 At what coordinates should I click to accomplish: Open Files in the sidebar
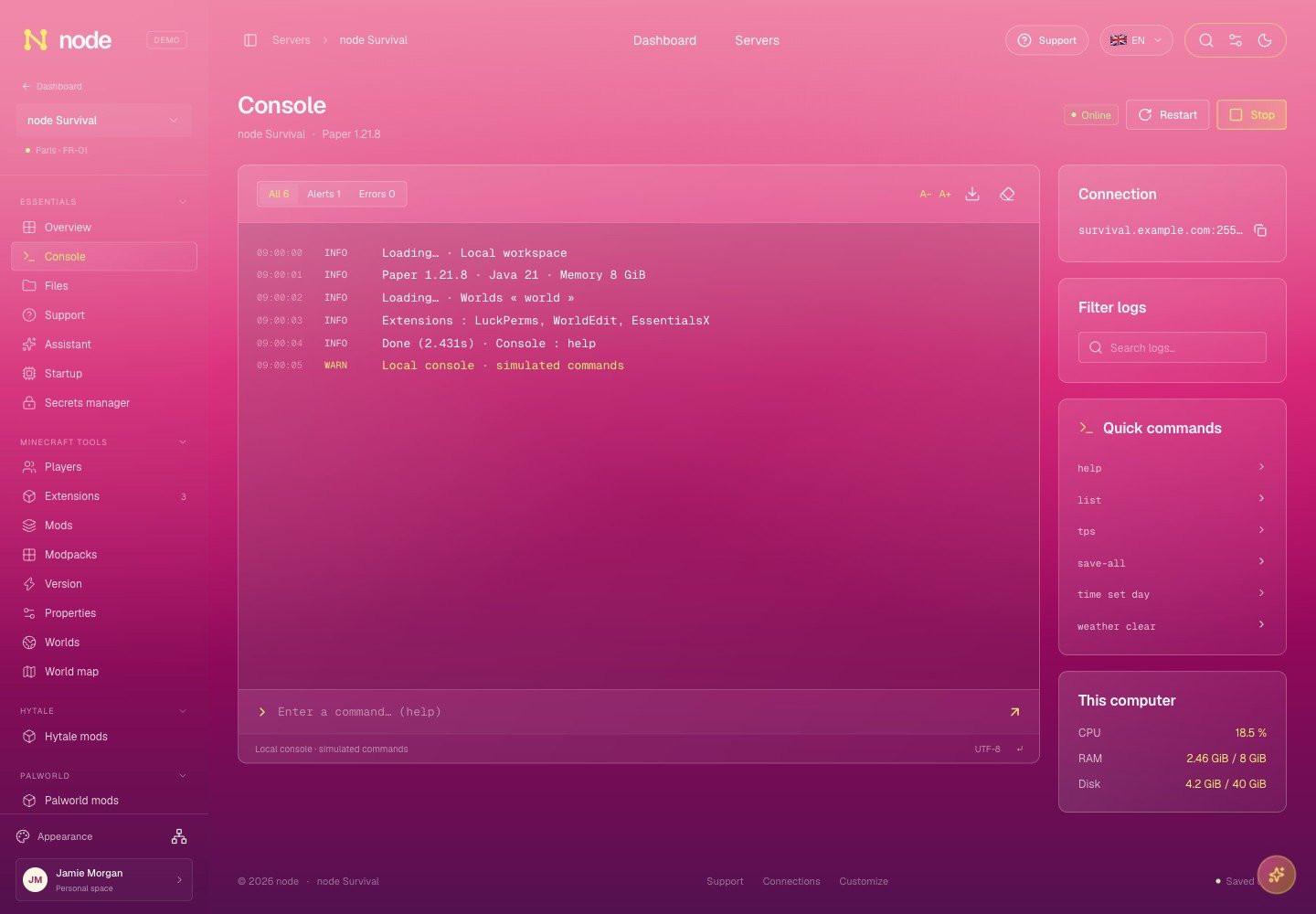[104, 286]
